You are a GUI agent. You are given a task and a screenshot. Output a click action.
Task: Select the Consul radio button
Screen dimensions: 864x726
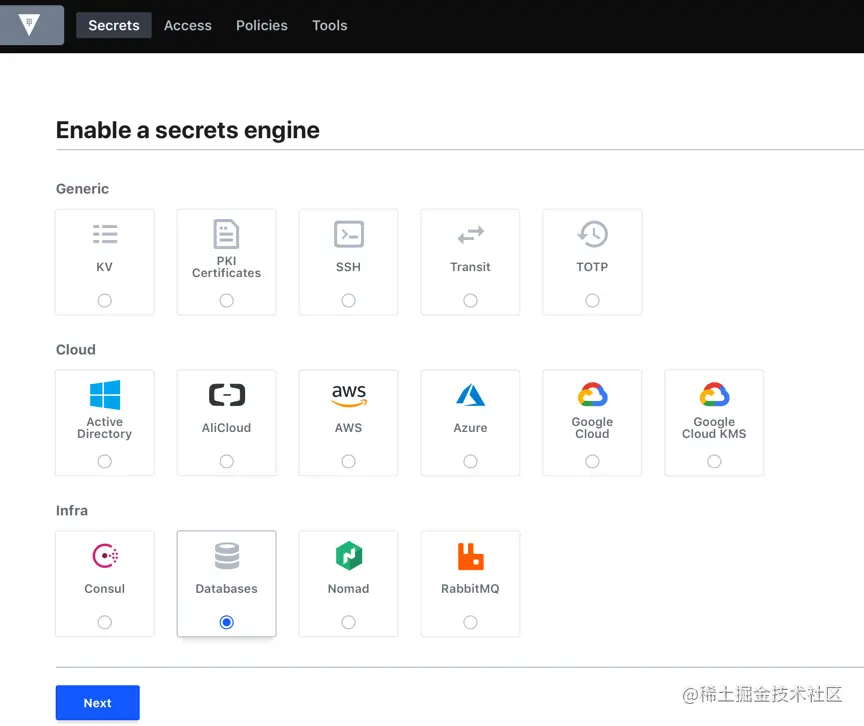coord(105,622)
